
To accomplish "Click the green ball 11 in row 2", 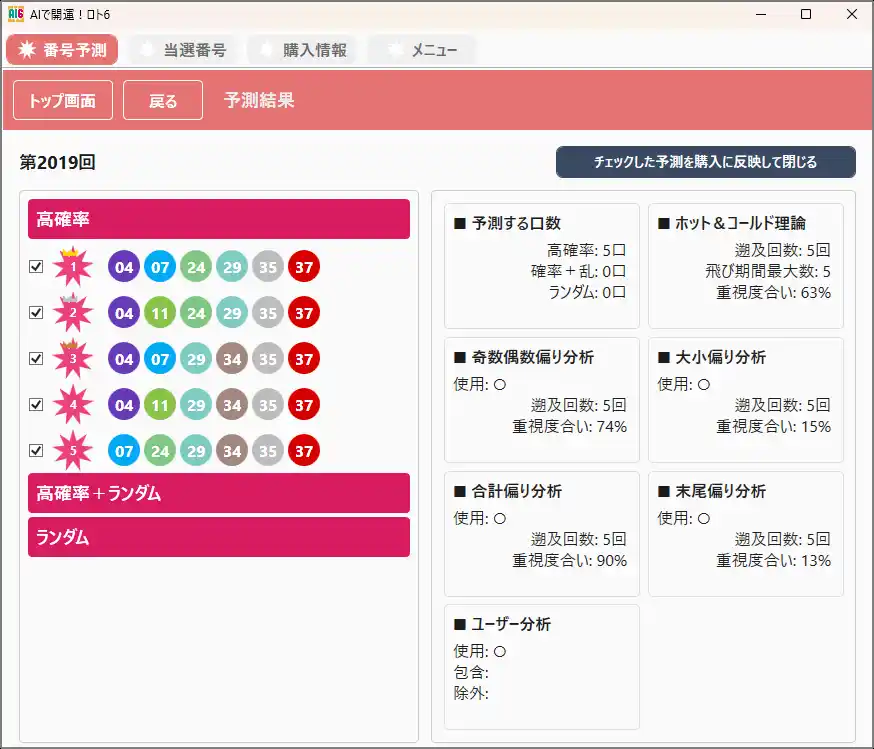I will click(160, 313).
